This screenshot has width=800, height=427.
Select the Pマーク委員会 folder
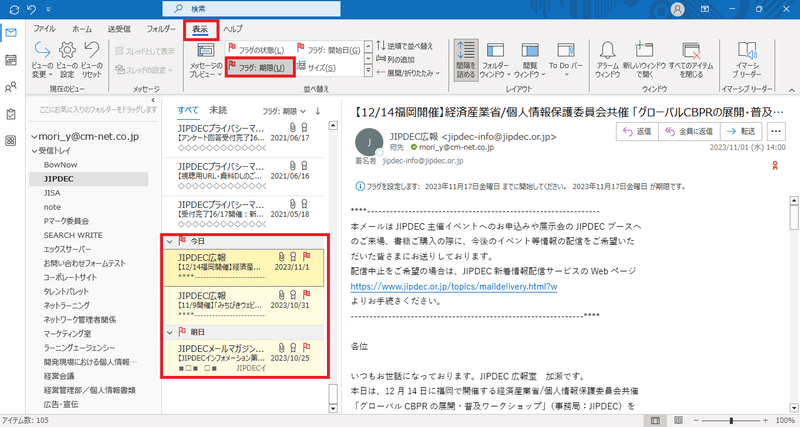[66, 221]
